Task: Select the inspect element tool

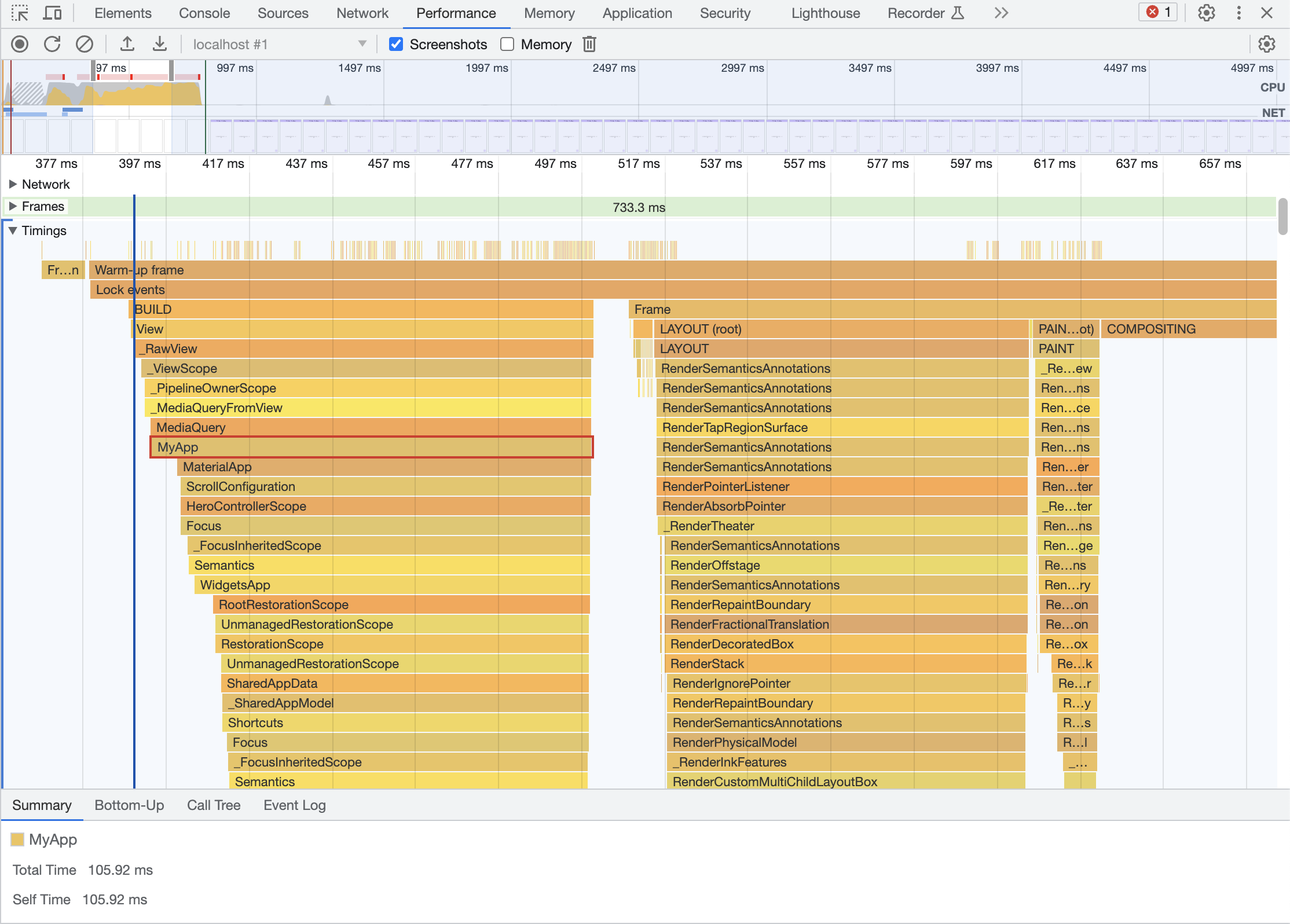Action: click(20, 13)
